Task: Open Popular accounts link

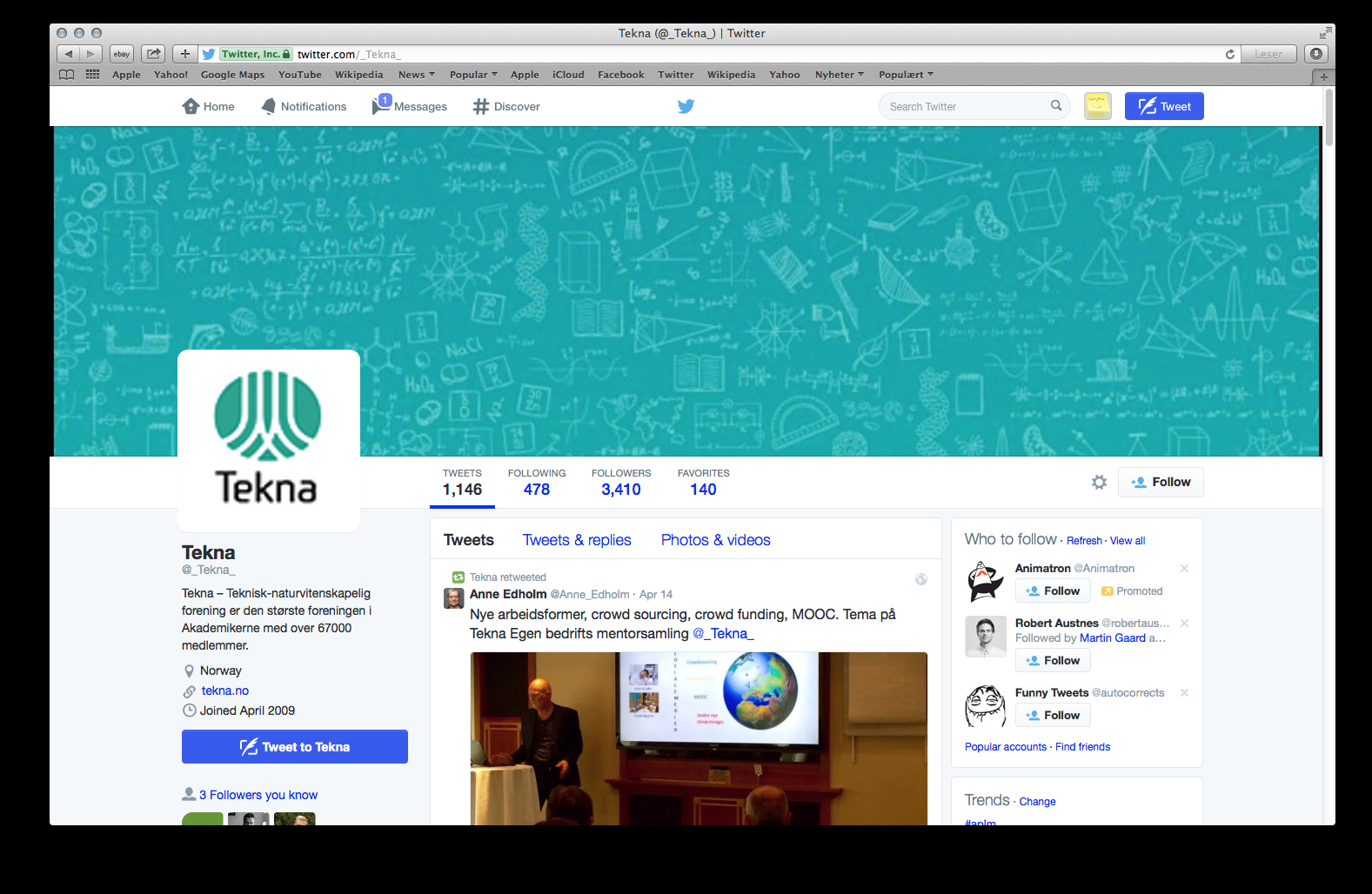Action: tap(1006, 747)
